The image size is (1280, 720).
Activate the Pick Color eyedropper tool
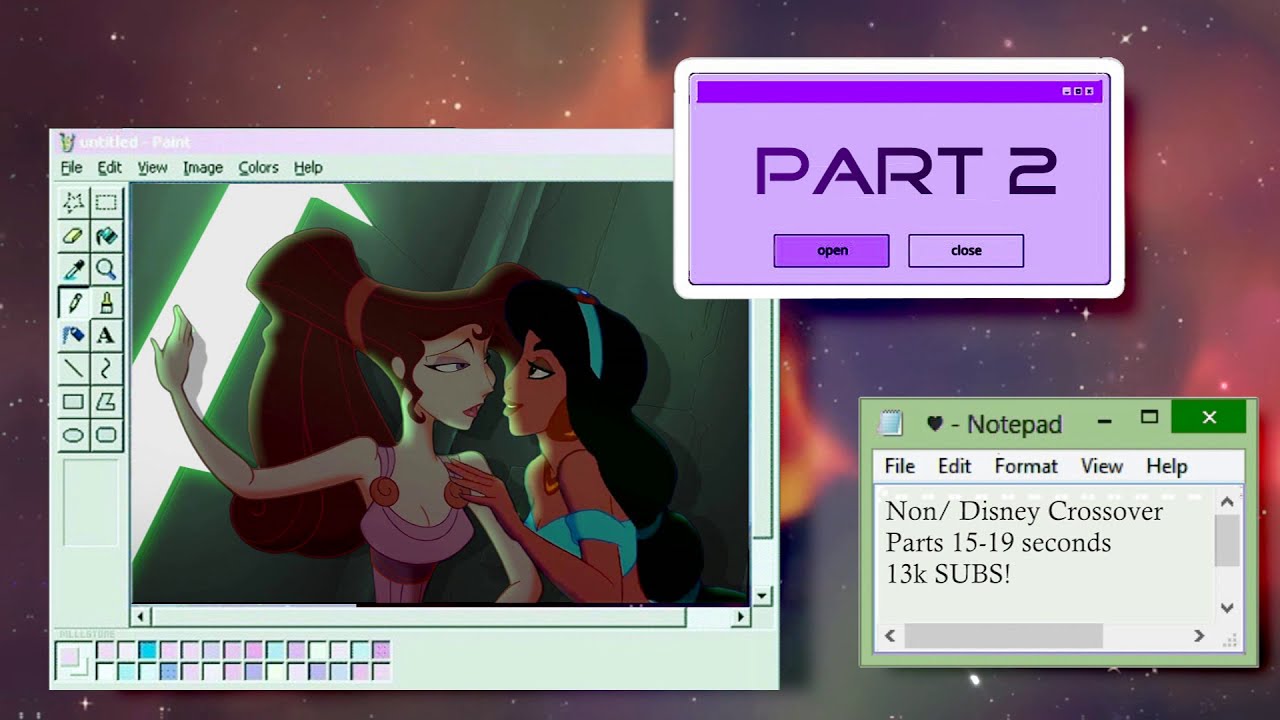tap(73, 269)
